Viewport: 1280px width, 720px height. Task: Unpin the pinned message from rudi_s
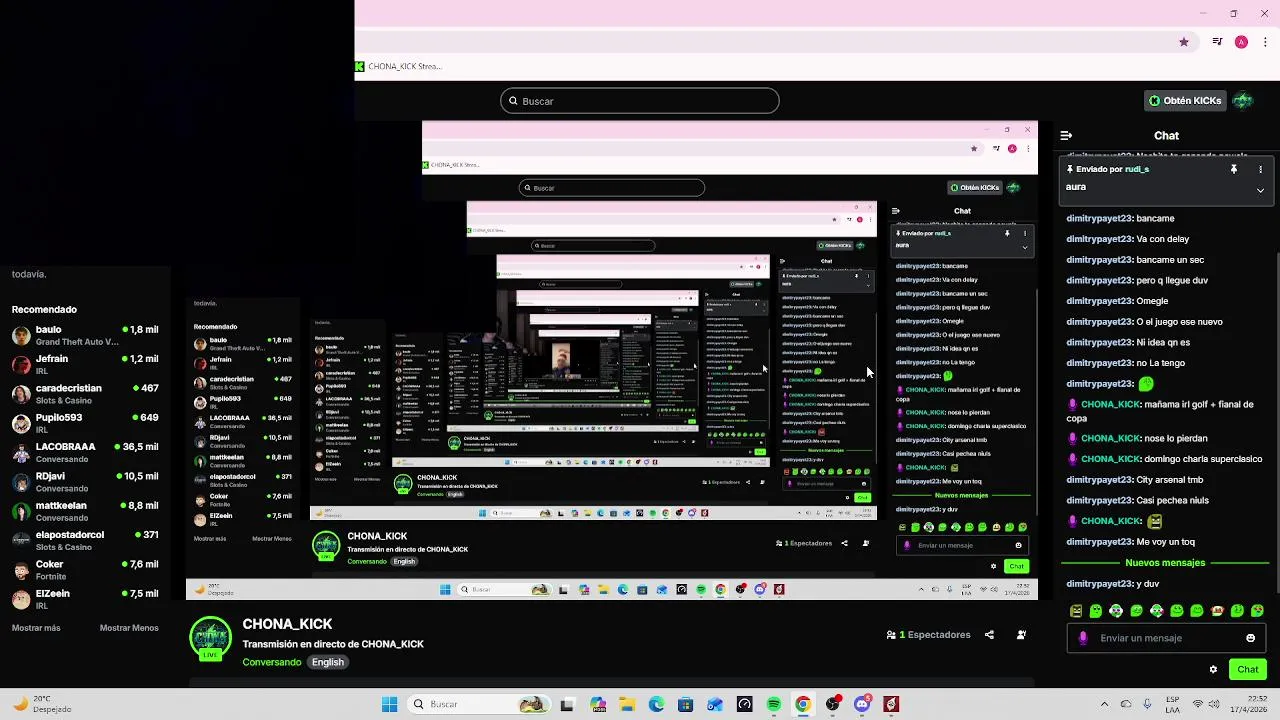[1233, 169]
